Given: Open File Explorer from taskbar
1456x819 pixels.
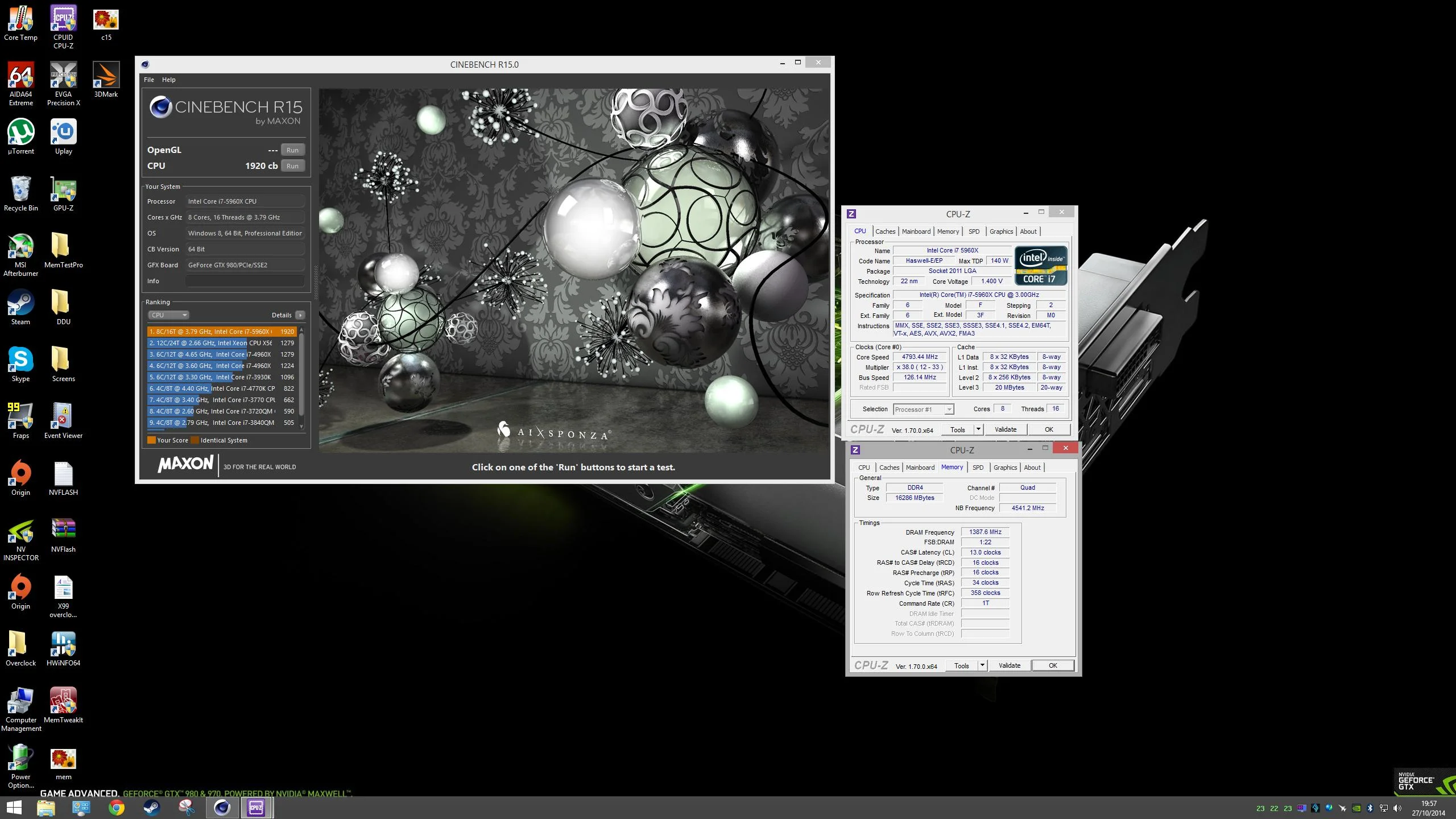Looking at the screenshot, I should click(x=46, y=808).
